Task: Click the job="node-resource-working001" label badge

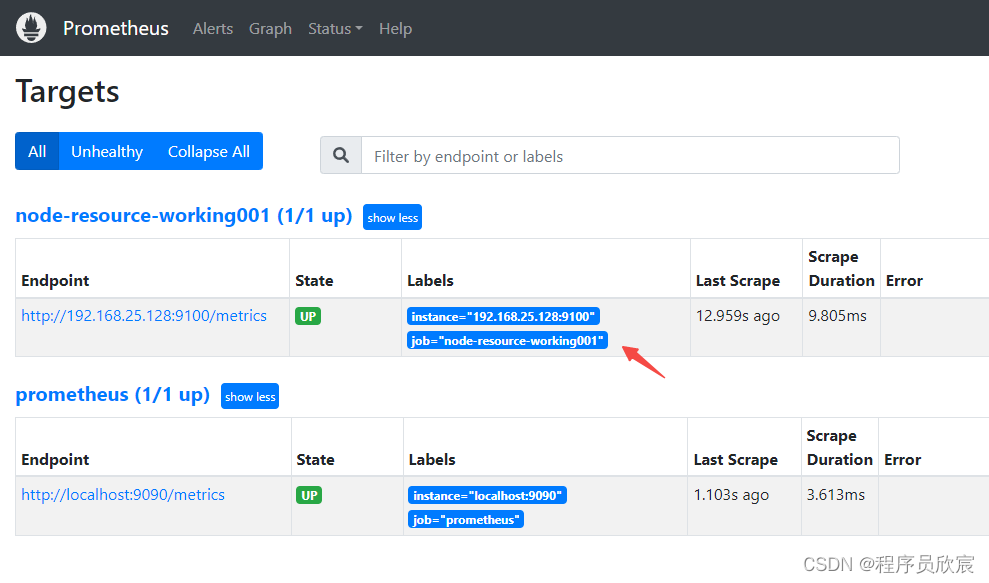Action: click(507, 341)
